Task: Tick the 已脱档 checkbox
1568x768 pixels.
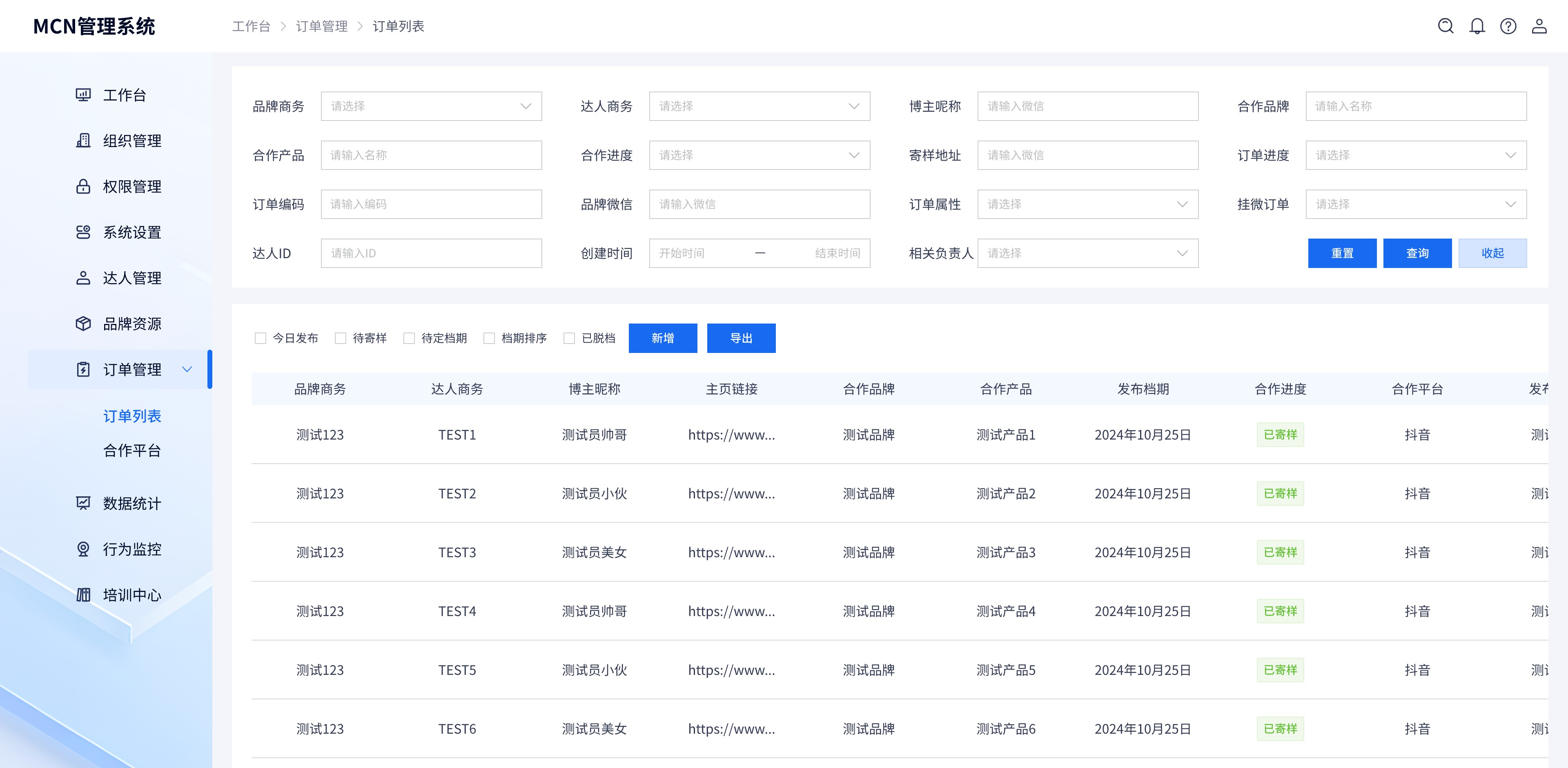Action: (x=569, y=338)
